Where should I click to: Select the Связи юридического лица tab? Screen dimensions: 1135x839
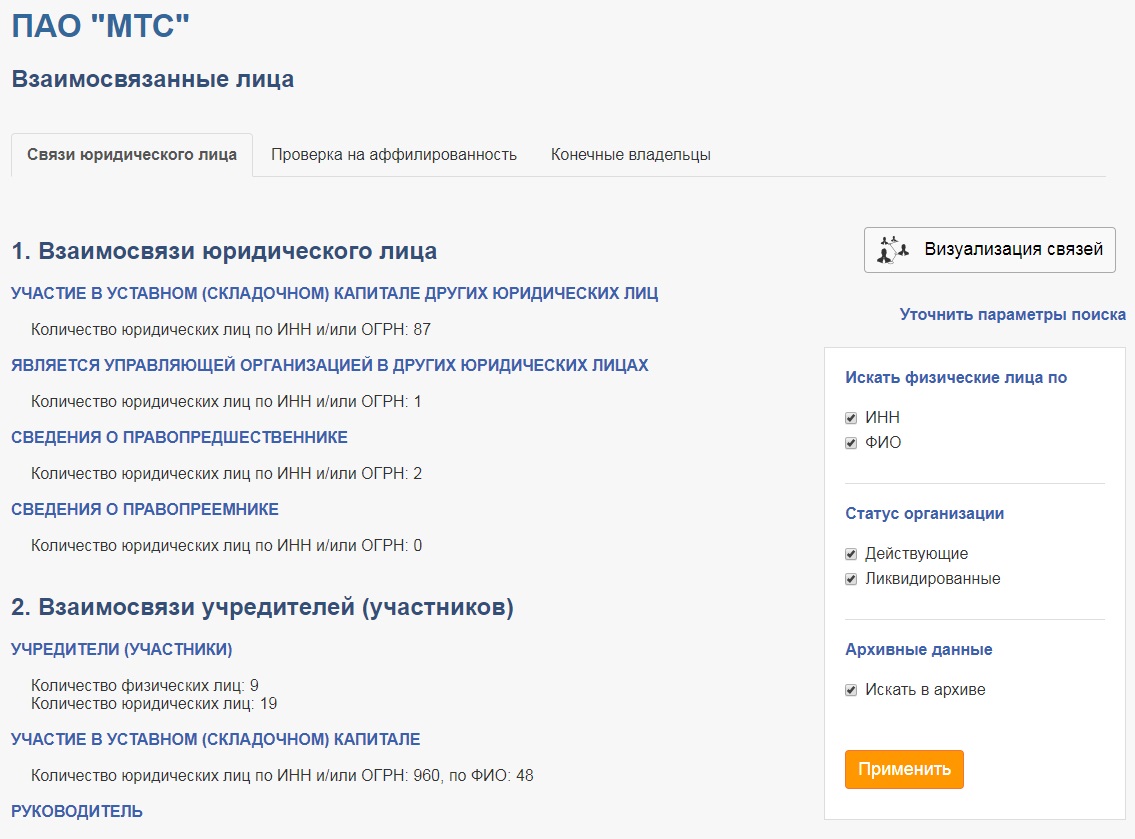[x=132, y=155]
